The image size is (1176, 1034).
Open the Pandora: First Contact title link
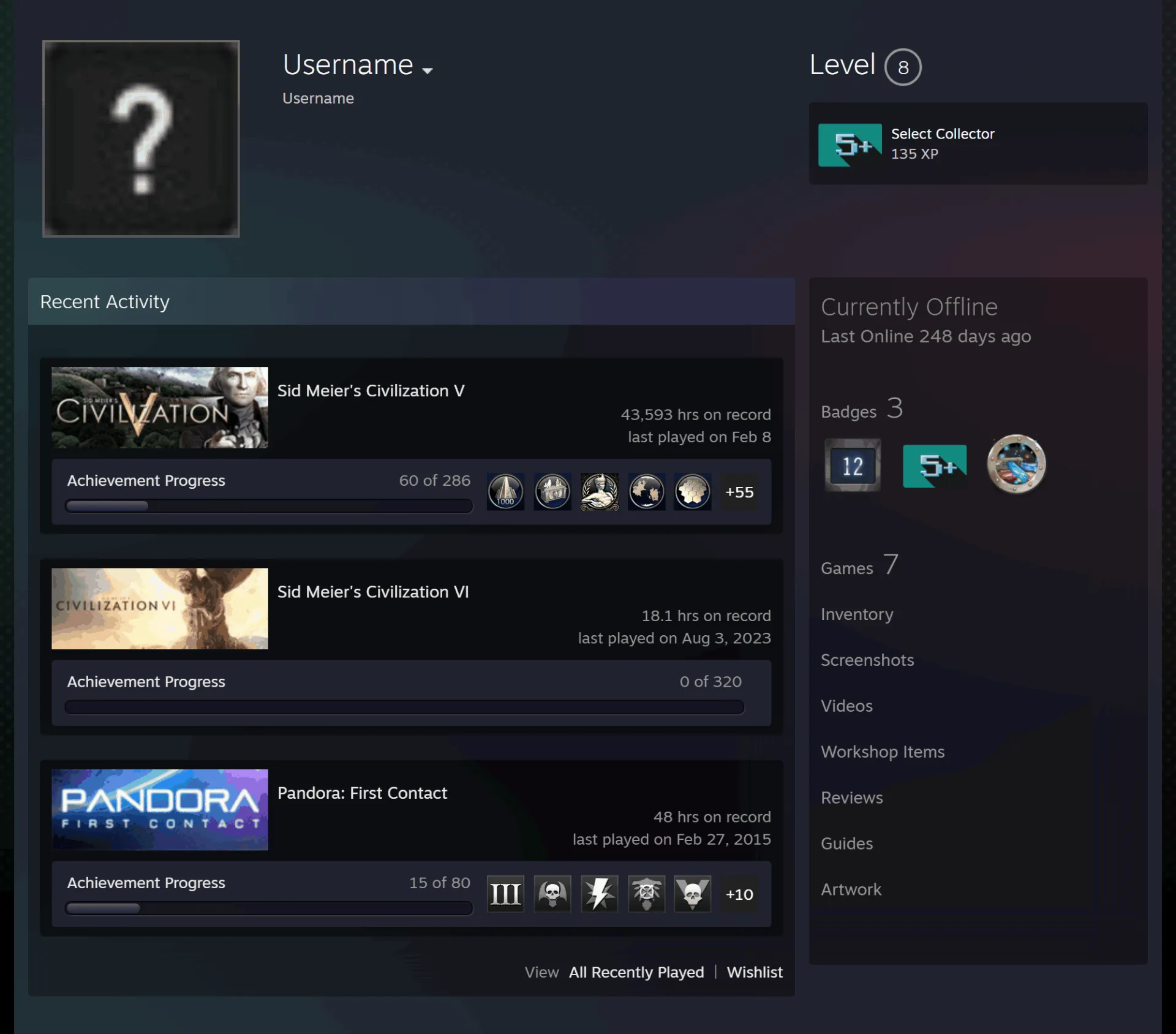[362, 793]
